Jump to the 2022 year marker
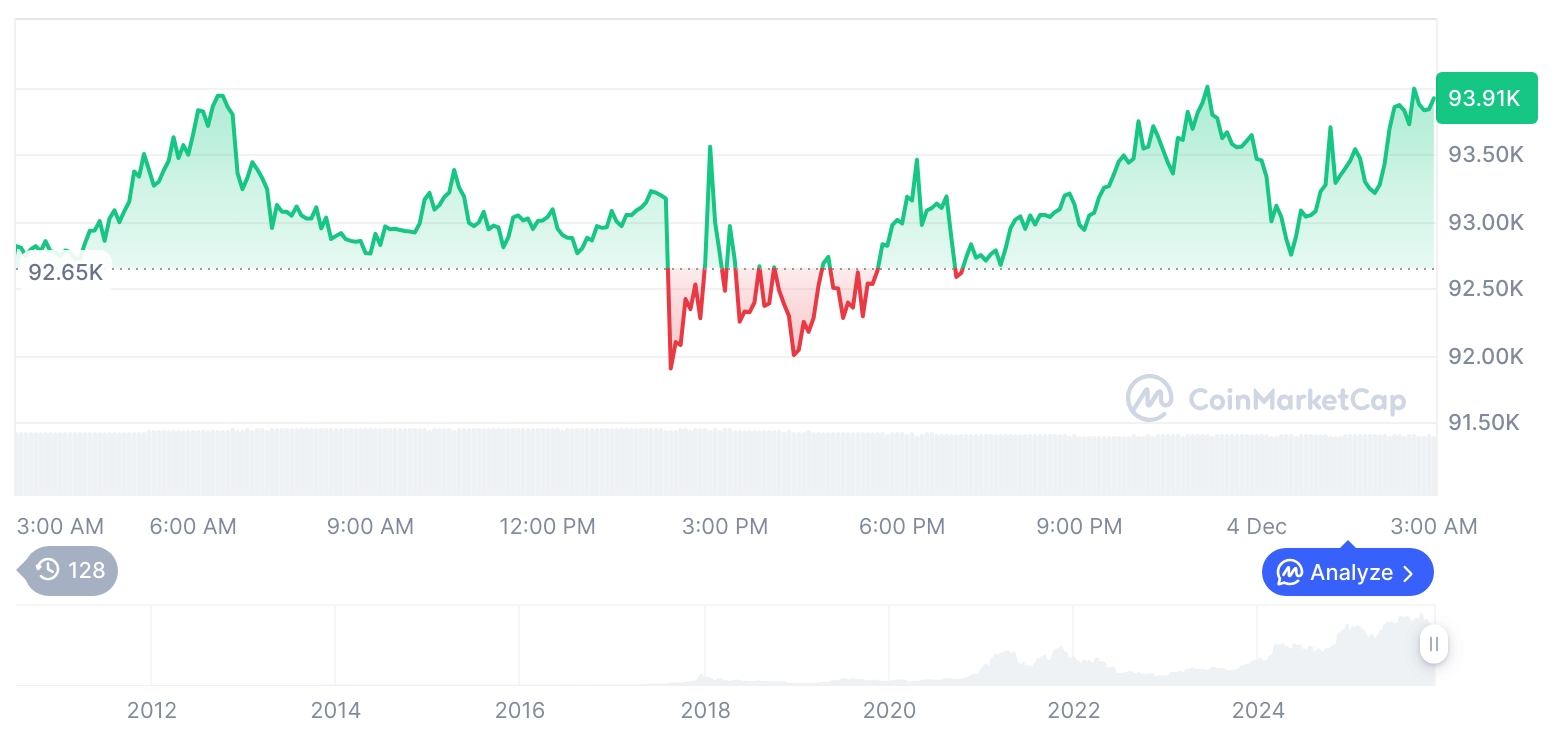This screenshot has height=732, width=1566. pyautogui.click(x=1073, y=710)
